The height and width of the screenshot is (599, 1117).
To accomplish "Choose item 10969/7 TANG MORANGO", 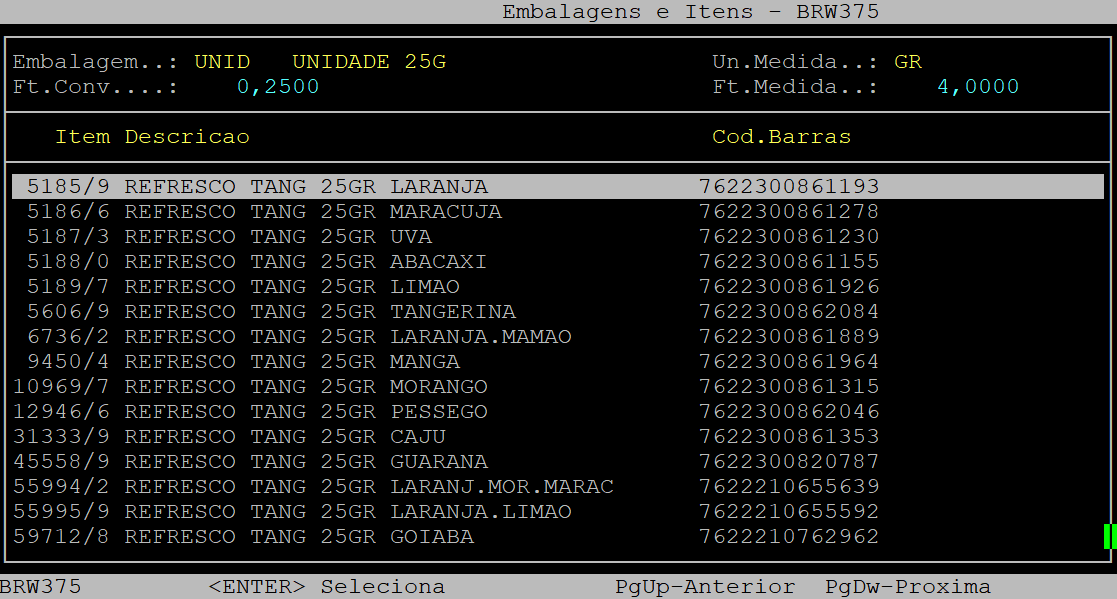I will coord(558,386).
